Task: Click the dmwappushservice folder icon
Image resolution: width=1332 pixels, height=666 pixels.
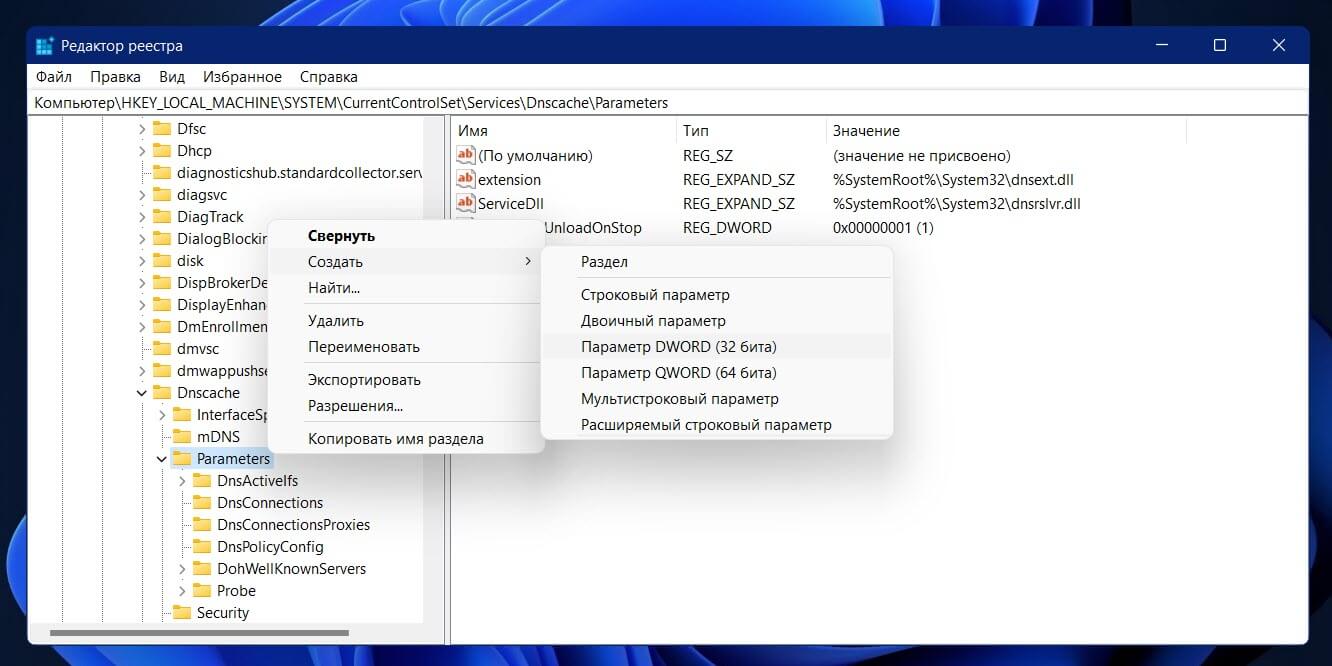Action: coord(162,371)
